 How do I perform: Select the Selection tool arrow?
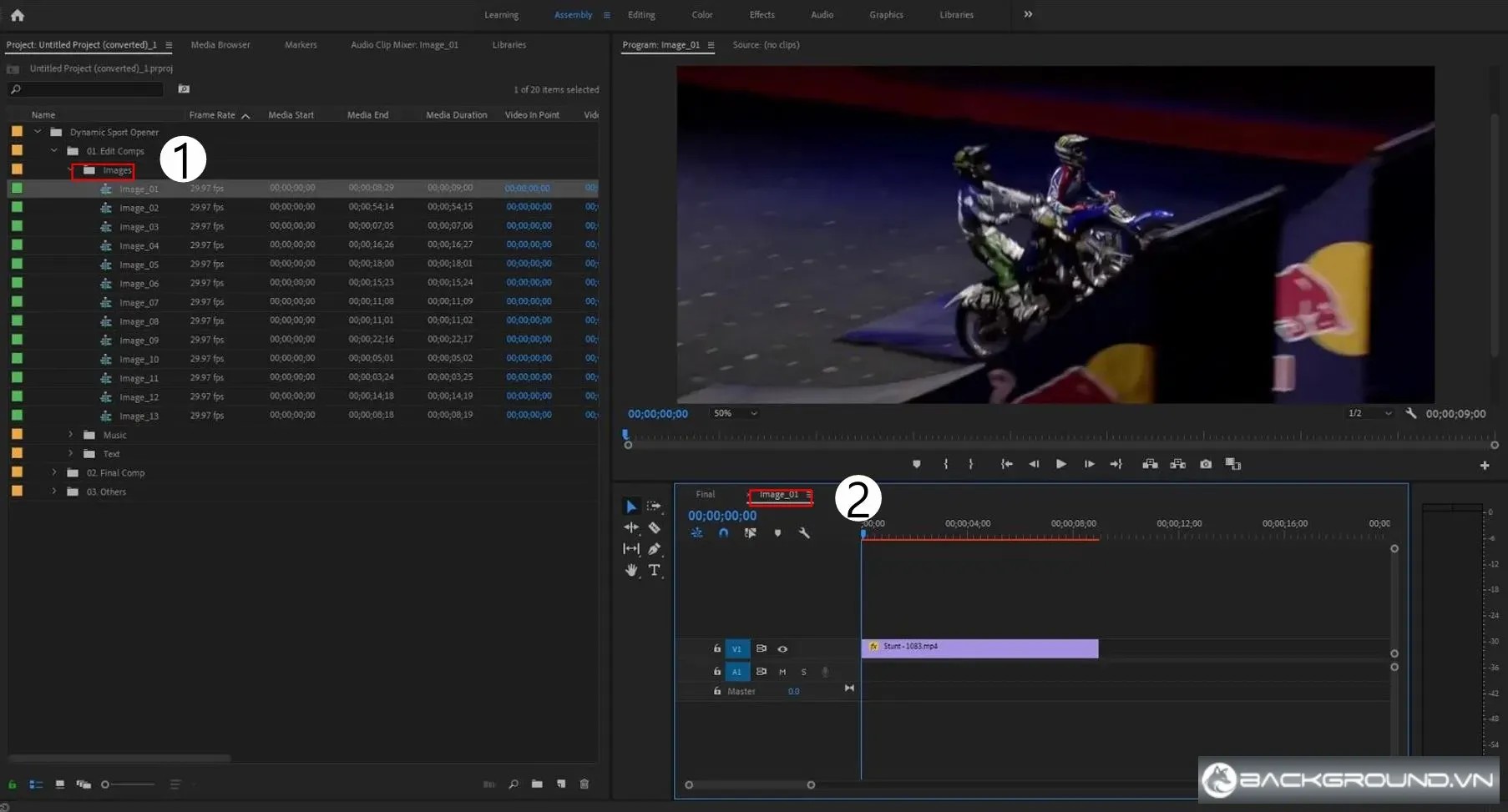click(631, 507)
